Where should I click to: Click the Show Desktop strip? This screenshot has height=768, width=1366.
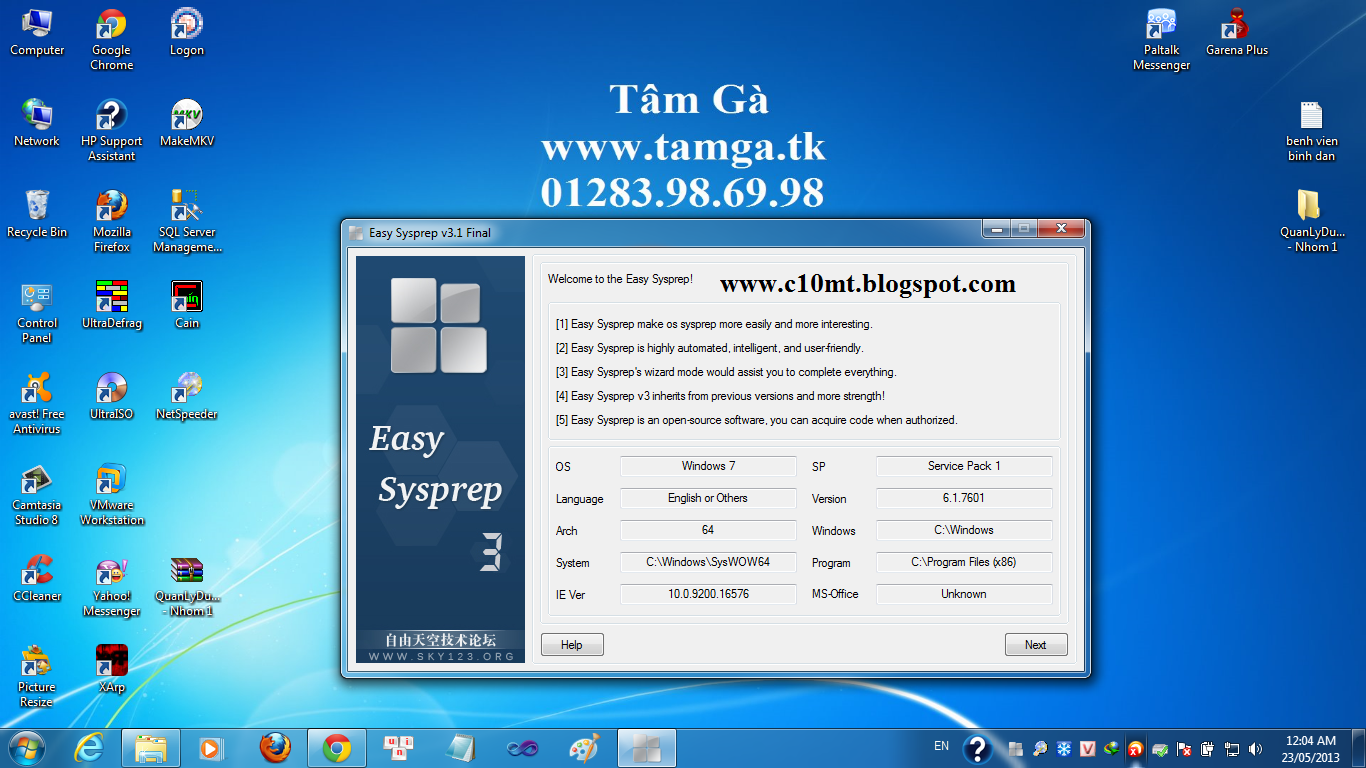[1358, 749]
